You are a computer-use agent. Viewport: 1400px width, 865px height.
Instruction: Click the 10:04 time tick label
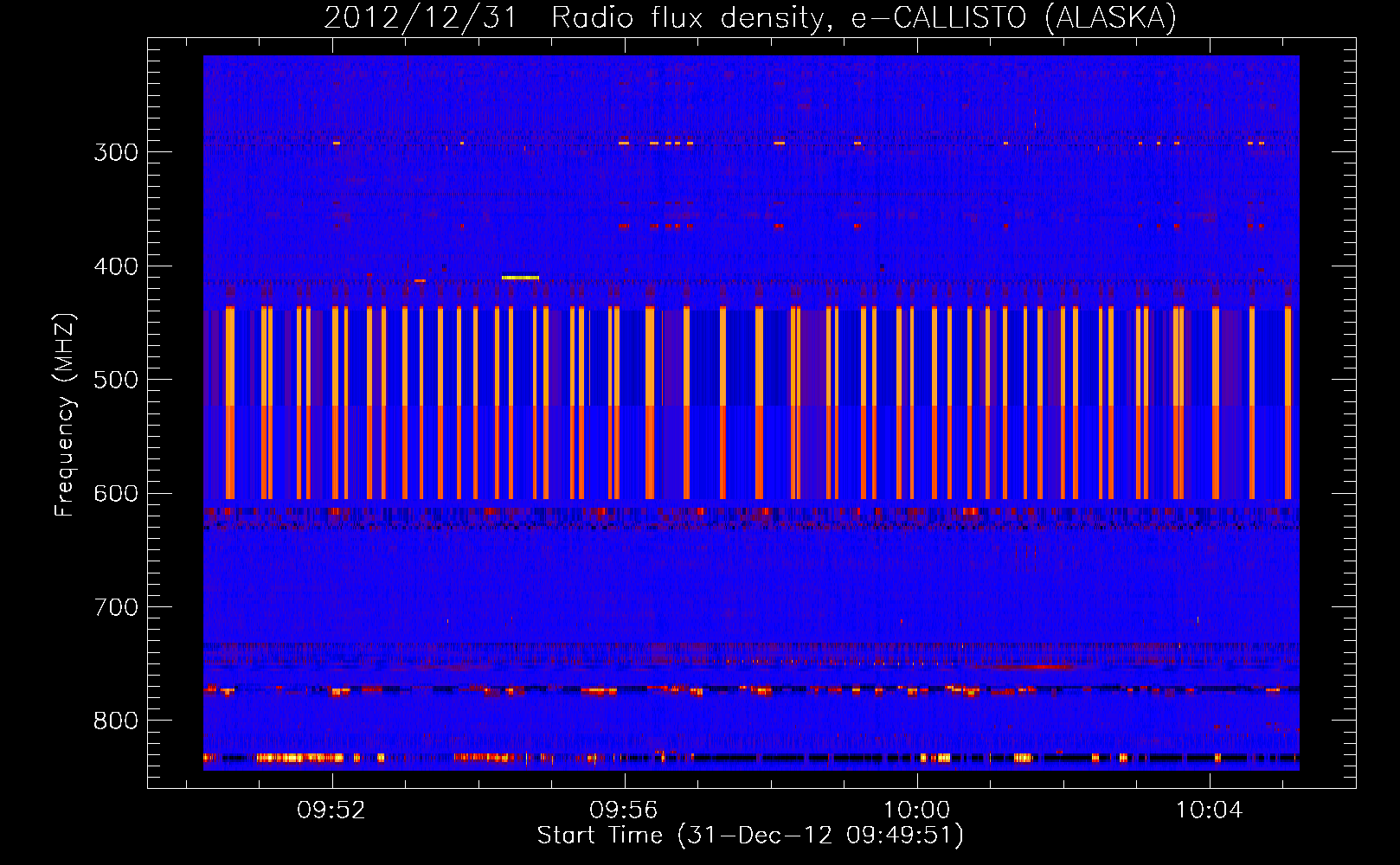pos(1209,811)
